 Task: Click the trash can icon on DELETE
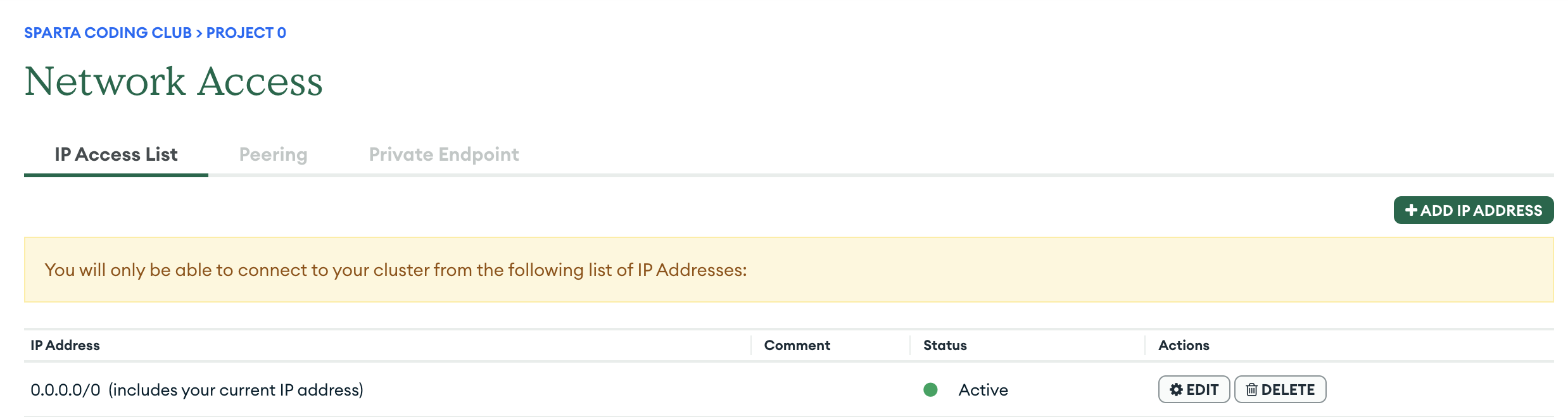pyautogui.click(x=1251, y=390)
